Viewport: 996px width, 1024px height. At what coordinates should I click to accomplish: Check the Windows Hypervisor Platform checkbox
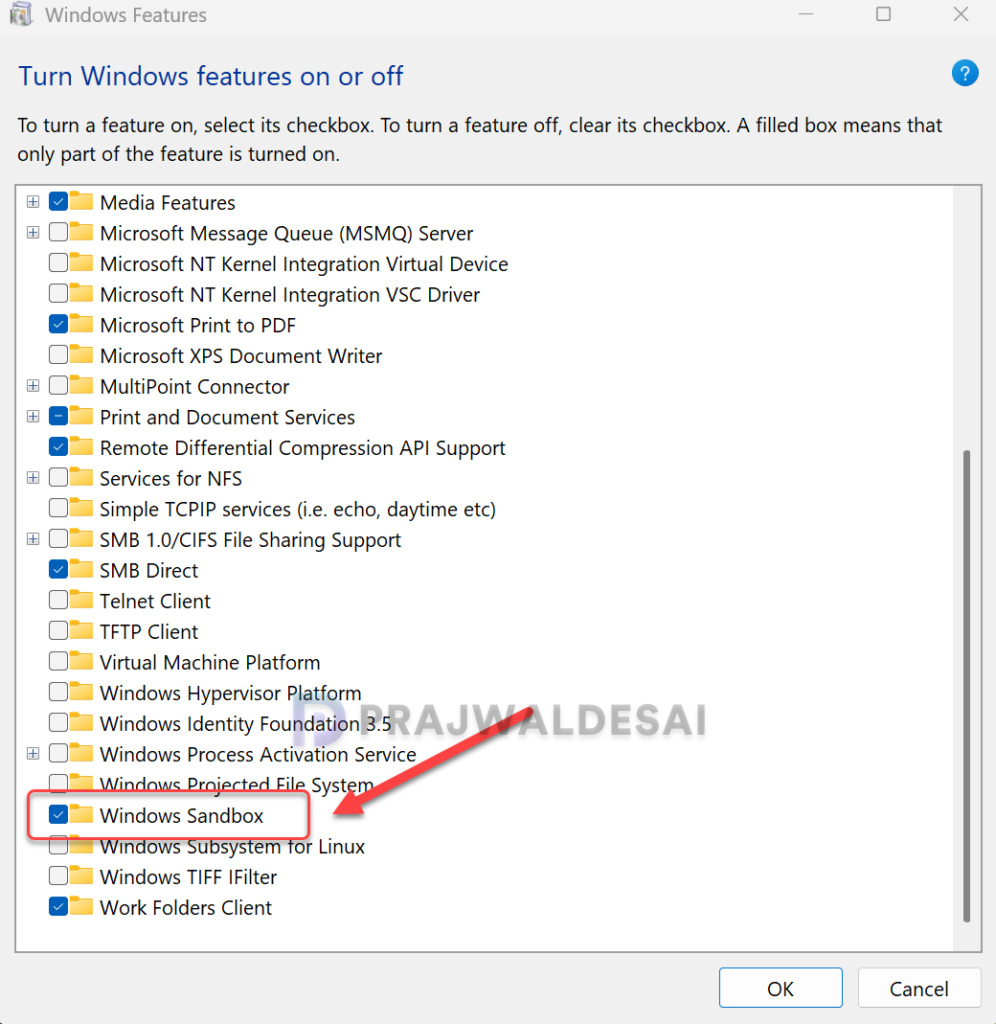(58, 692)
